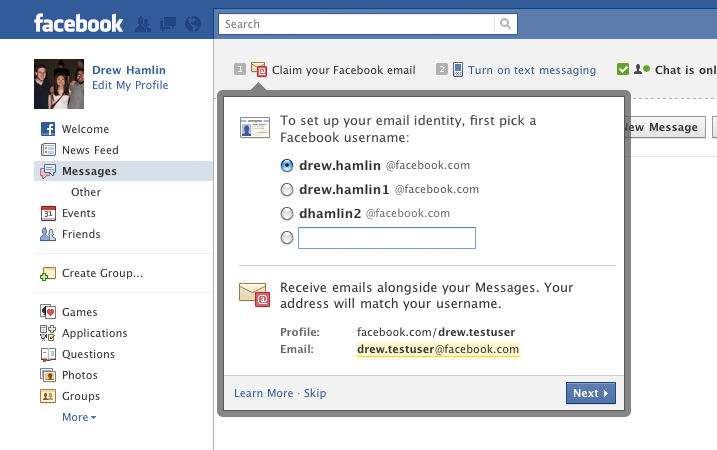Click the facebook.com/drew.testuser profile URL
Screen dimensions: 717x450
[436, 332]
